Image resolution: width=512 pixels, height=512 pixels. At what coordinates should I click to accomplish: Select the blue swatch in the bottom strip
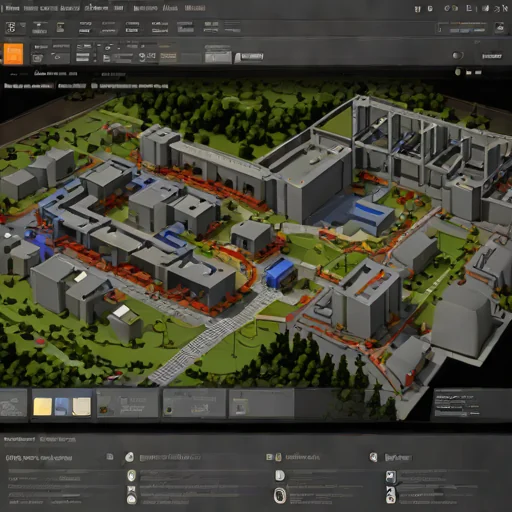click(62, 406)
